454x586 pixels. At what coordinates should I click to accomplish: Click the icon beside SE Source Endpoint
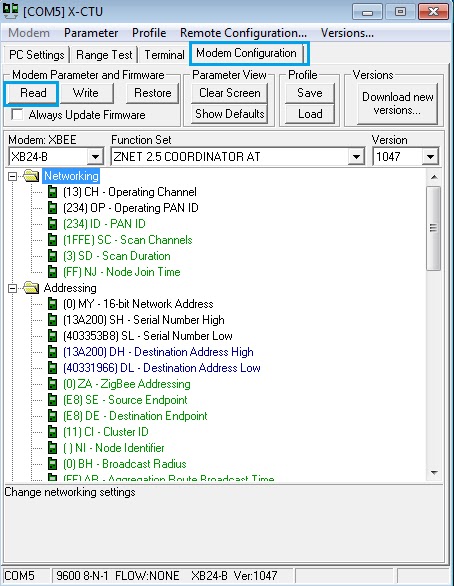53,400
